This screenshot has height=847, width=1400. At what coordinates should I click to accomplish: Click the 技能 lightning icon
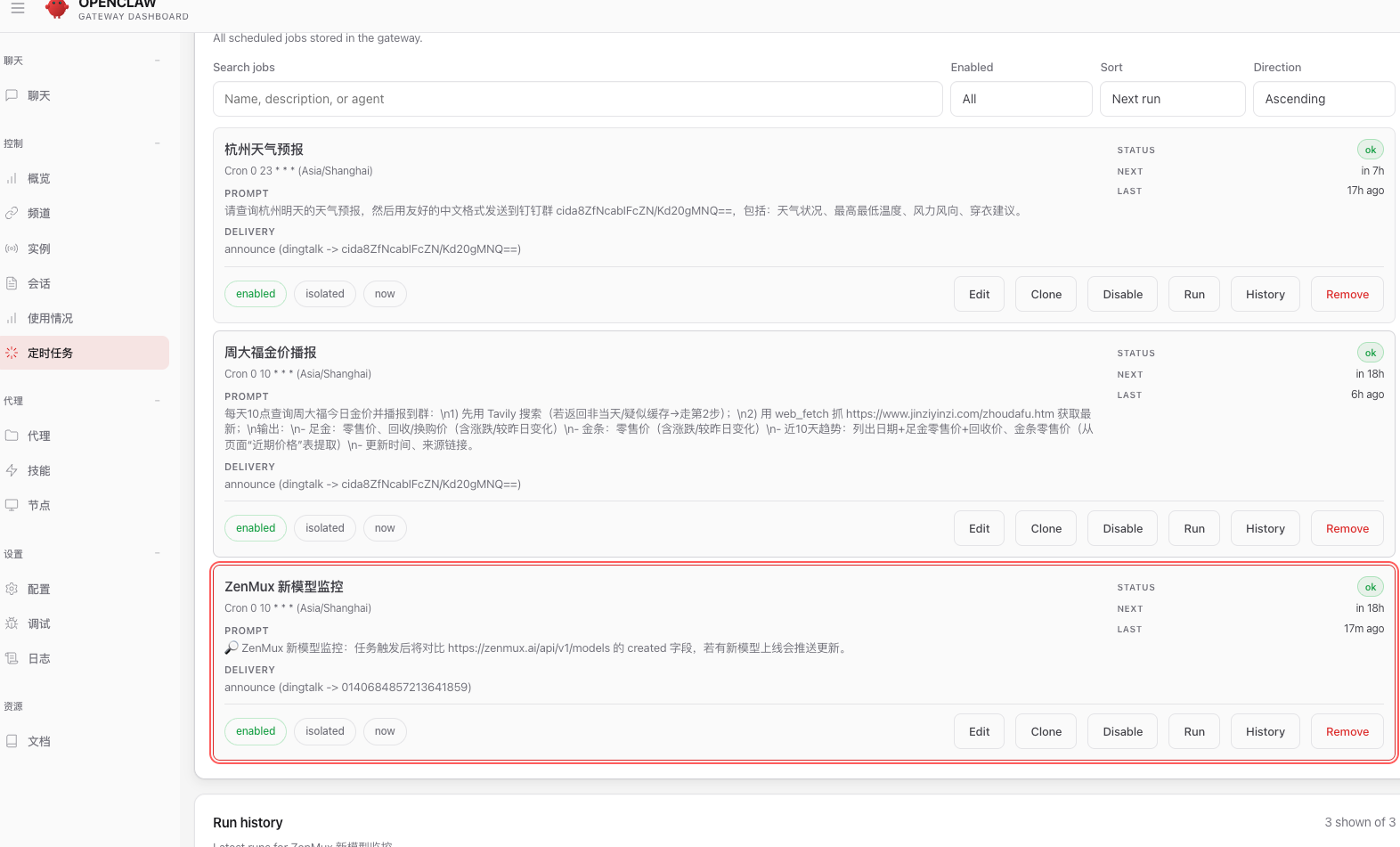coord(12,470)
